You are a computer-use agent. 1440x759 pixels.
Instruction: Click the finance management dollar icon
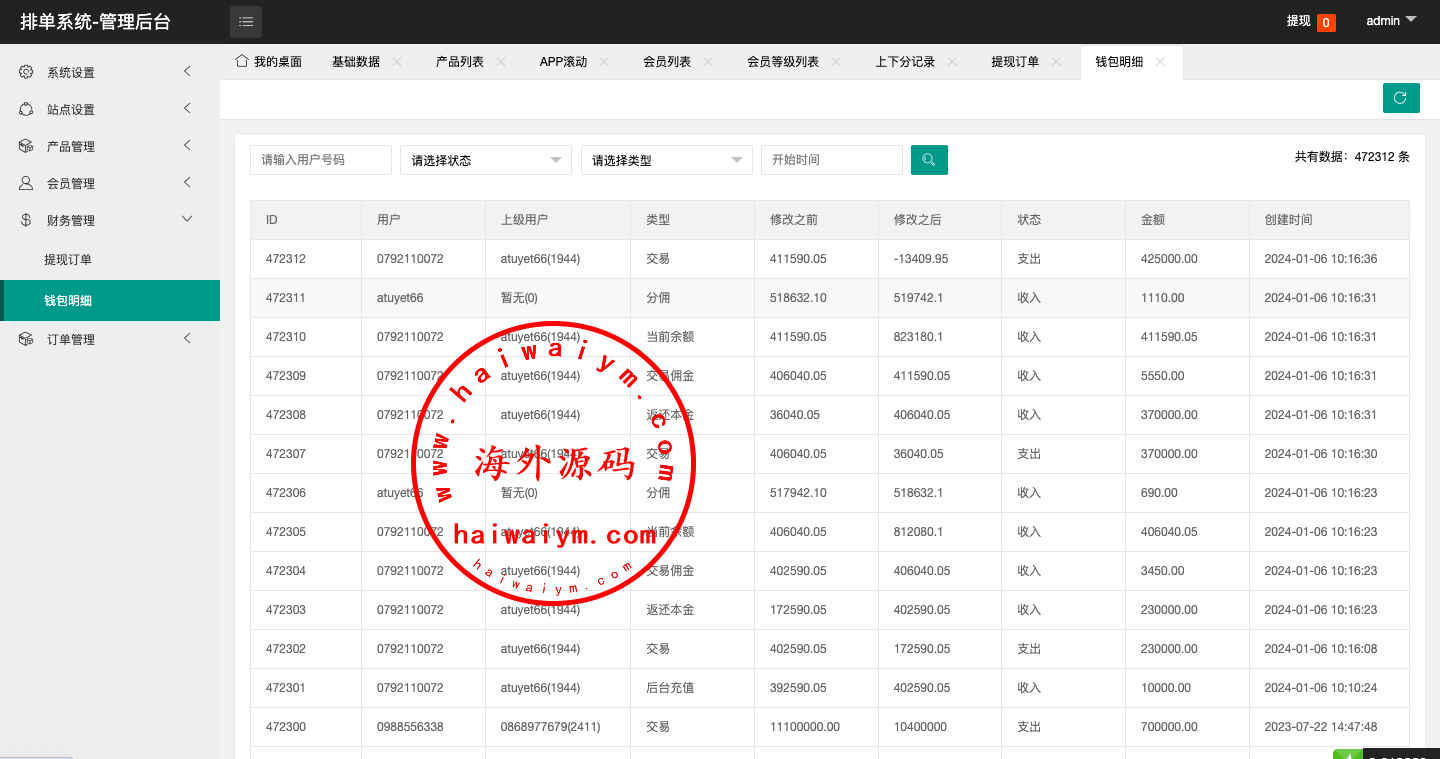pyautogui.click(x=26, y=220)
